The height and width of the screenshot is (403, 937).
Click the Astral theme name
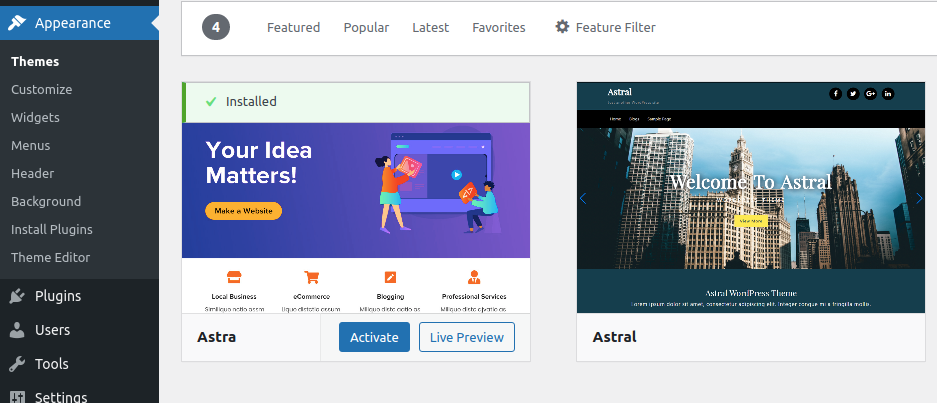(614, 337)
